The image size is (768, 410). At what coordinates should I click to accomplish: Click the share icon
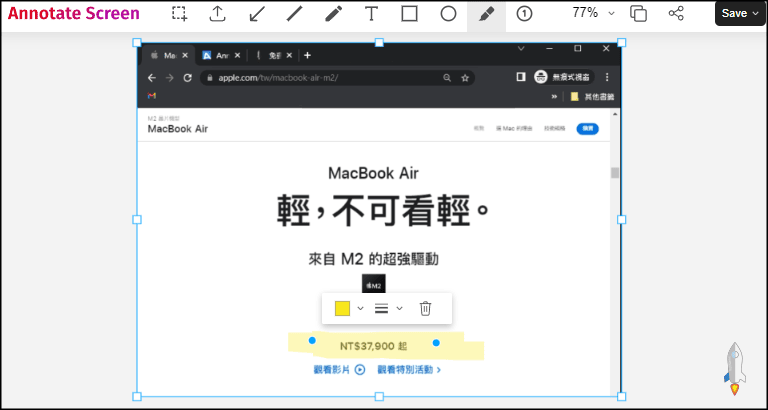[676, 13]
